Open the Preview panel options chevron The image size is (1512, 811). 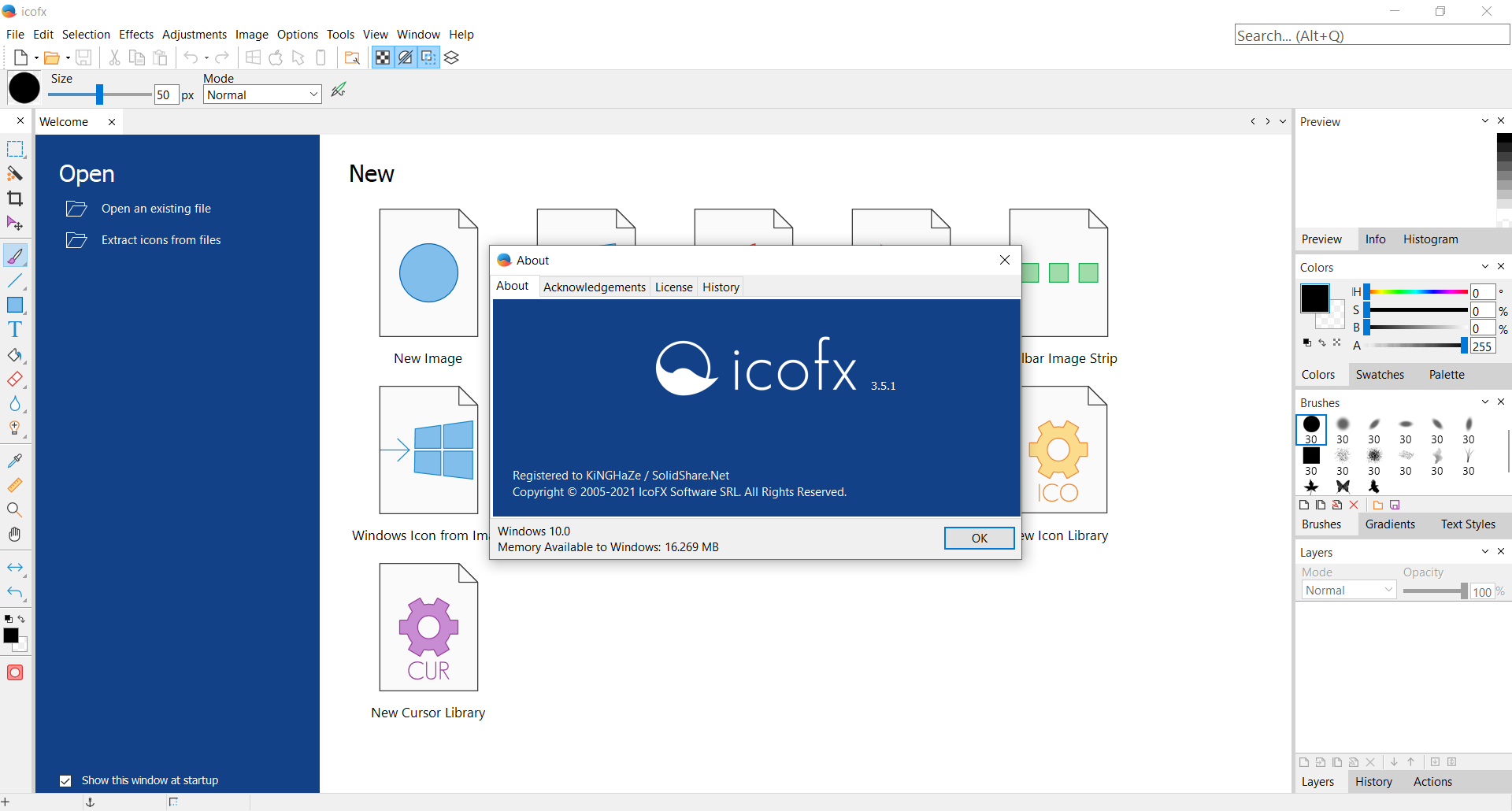point(1485,120)
